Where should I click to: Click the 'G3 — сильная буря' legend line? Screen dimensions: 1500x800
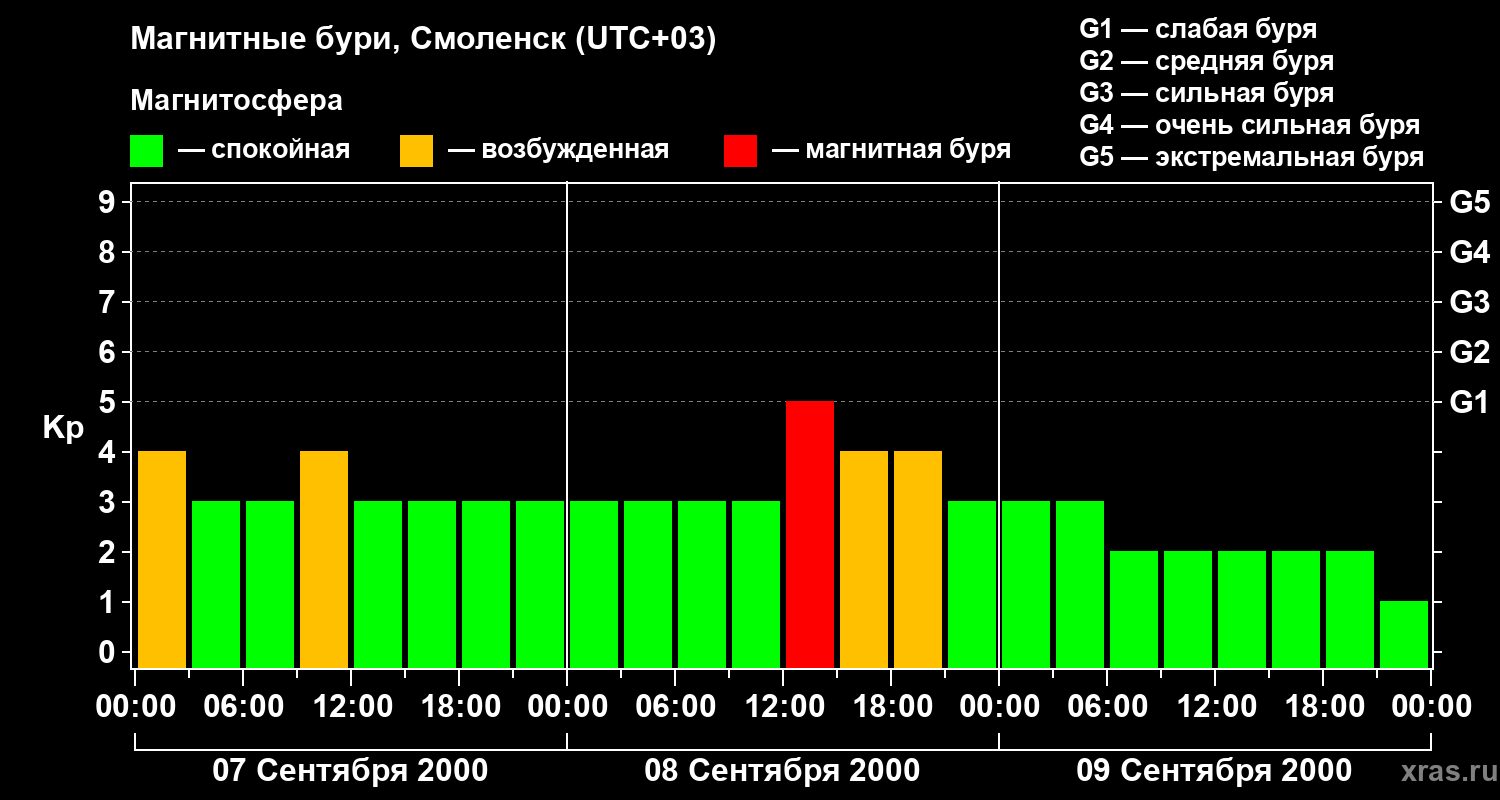pos(1206,93)
